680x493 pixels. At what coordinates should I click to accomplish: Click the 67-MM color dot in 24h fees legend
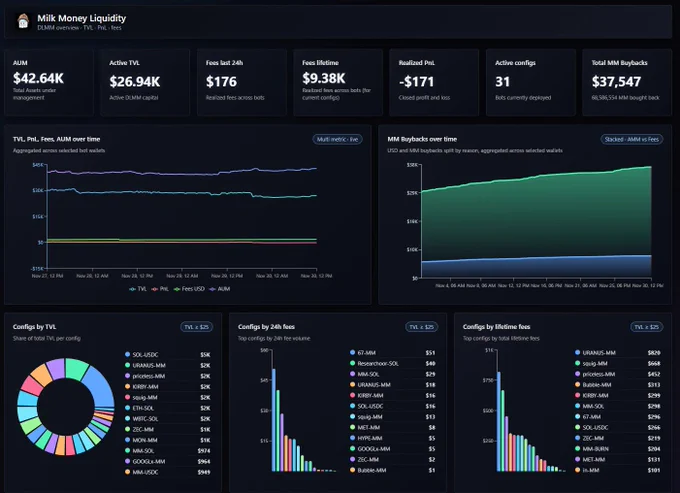coord(353,353)
